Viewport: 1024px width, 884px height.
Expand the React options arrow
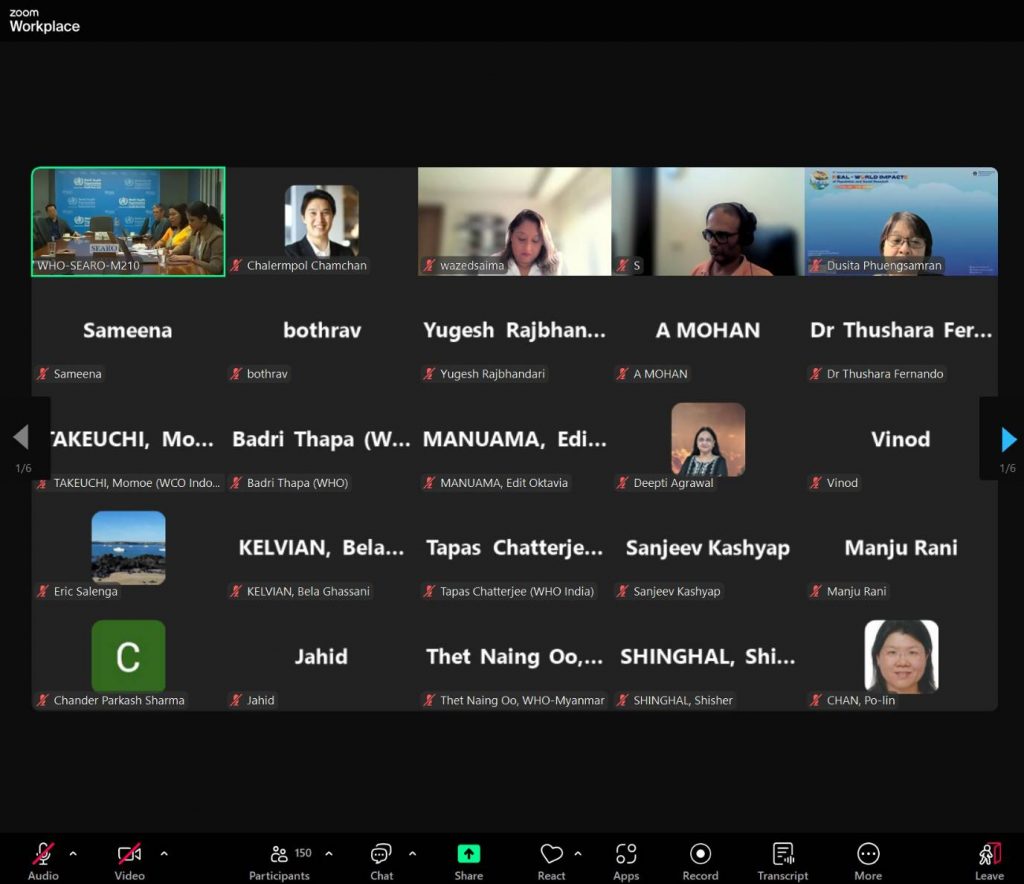point(577,854)
